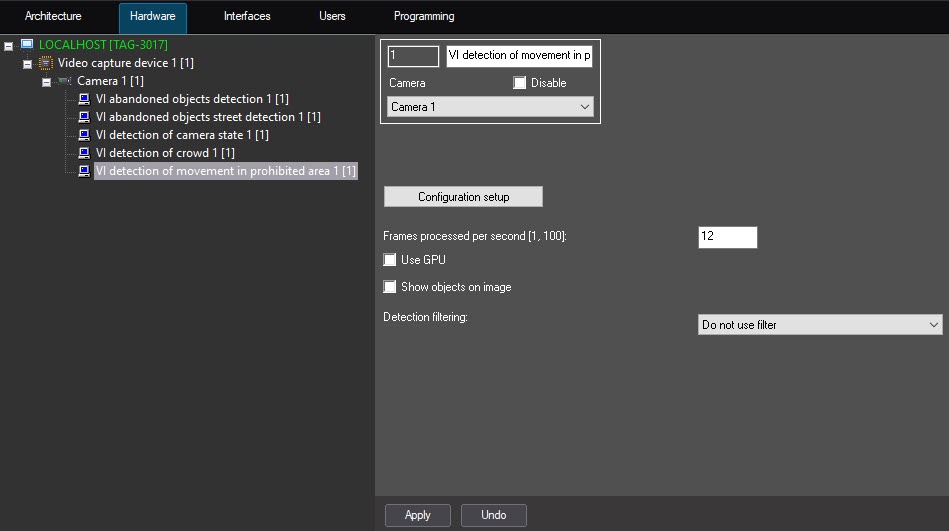Check Show objects on image

click(x=391, y=287)
